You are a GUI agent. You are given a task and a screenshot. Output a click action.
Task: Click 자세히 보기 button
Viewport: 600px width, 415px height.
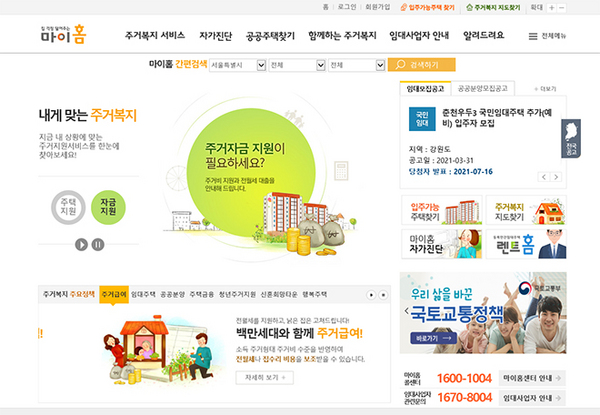coord(265,378)
